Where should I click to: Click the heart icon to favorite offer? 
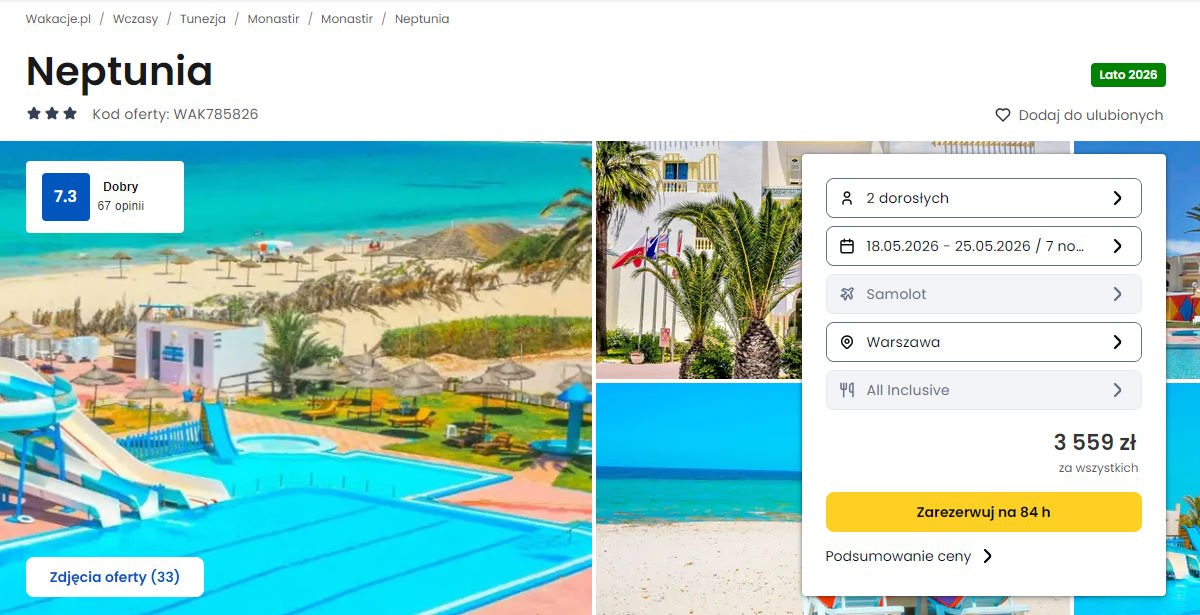pyautogui.click(x=1003, y=115)
